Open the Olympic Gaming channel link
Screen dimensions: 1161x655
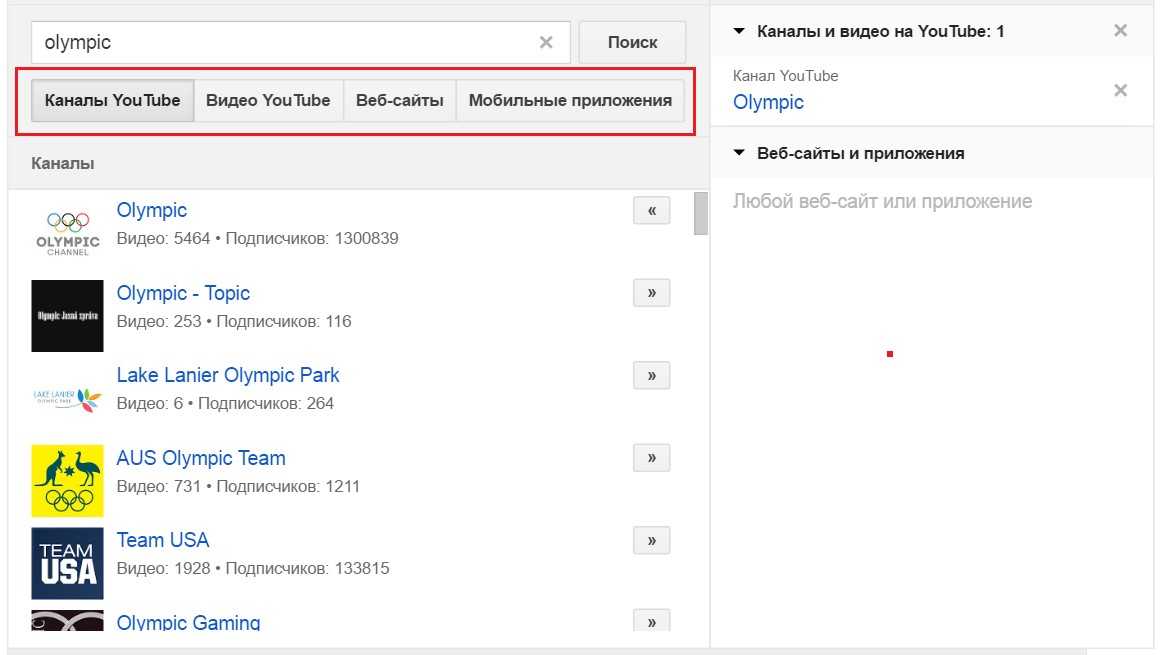click(x=188, y=622)
